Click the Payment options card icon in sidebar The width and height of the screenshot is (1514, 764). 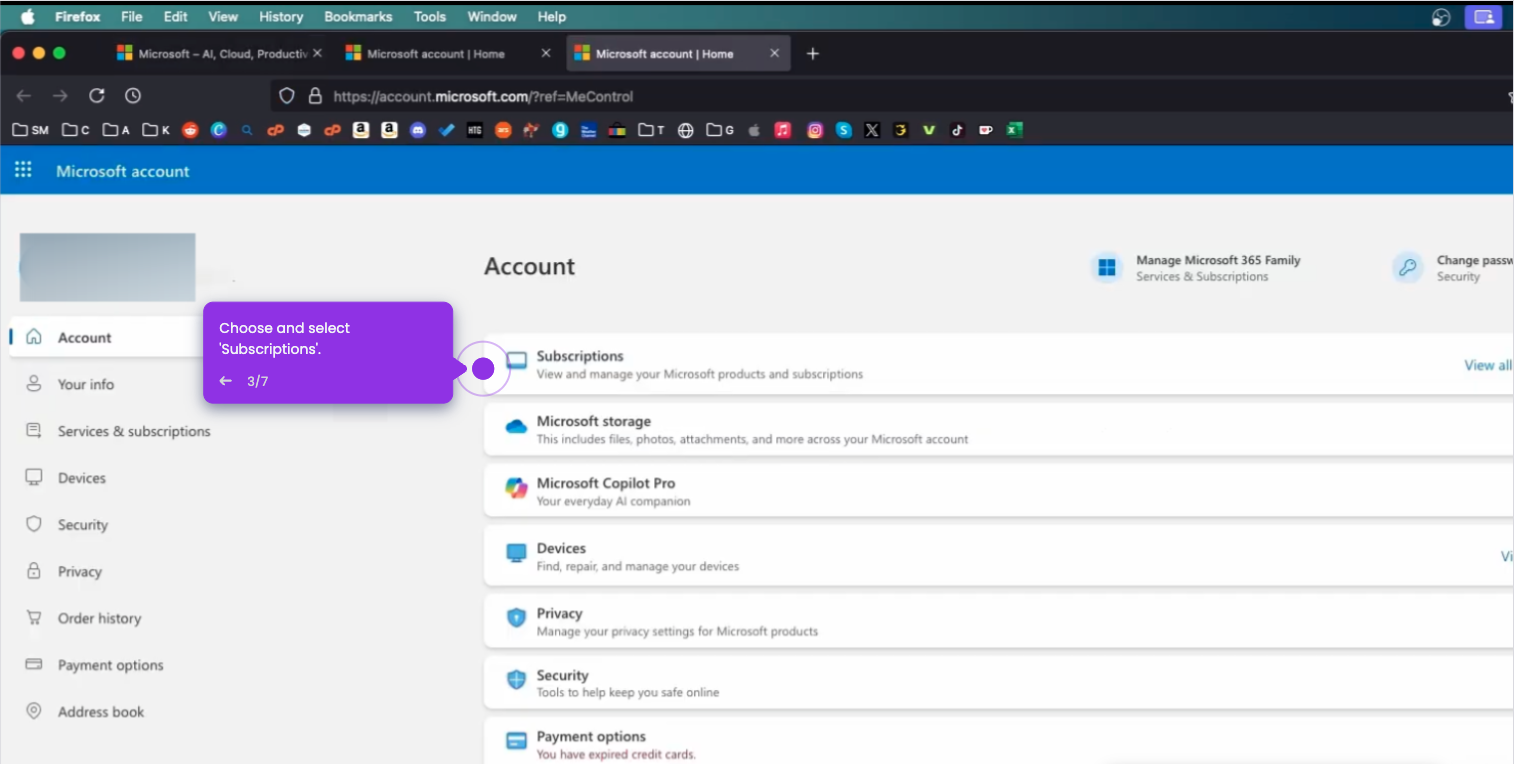pyautogui.click(x=34, y=665)
